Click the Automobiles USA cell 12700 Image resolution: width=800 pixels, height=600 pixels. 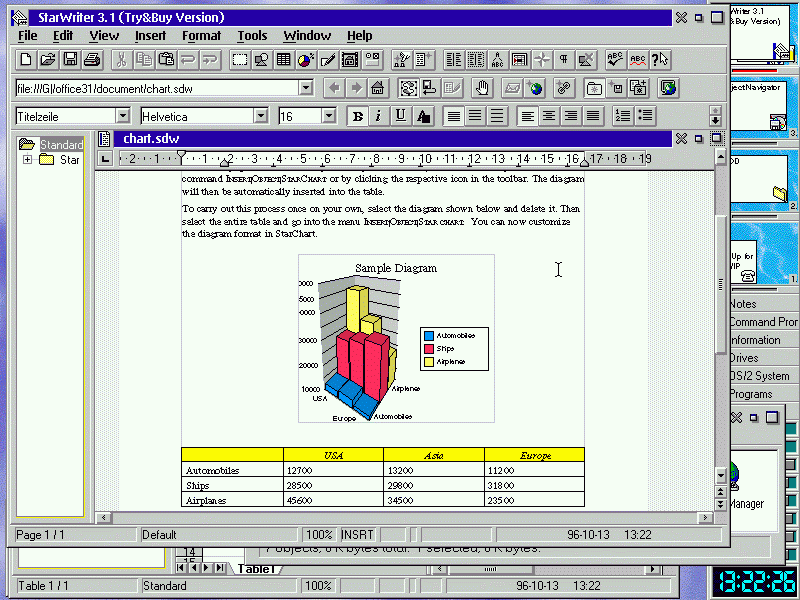tap(333, 470)
